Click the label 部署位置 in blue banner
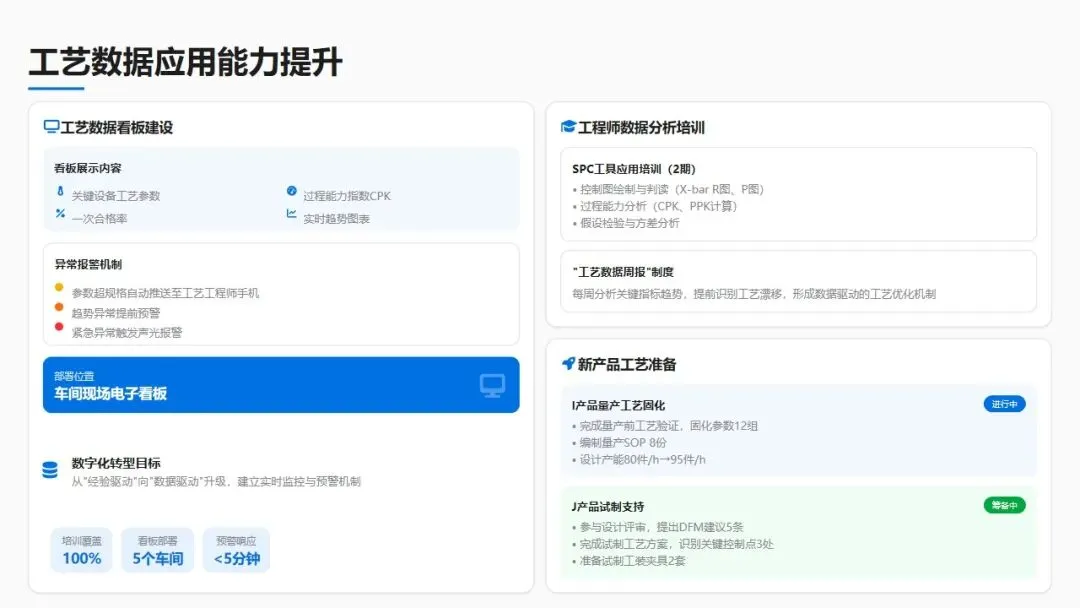The width and height of the screenshot is (1080, 608). click(x=74, y=377)
